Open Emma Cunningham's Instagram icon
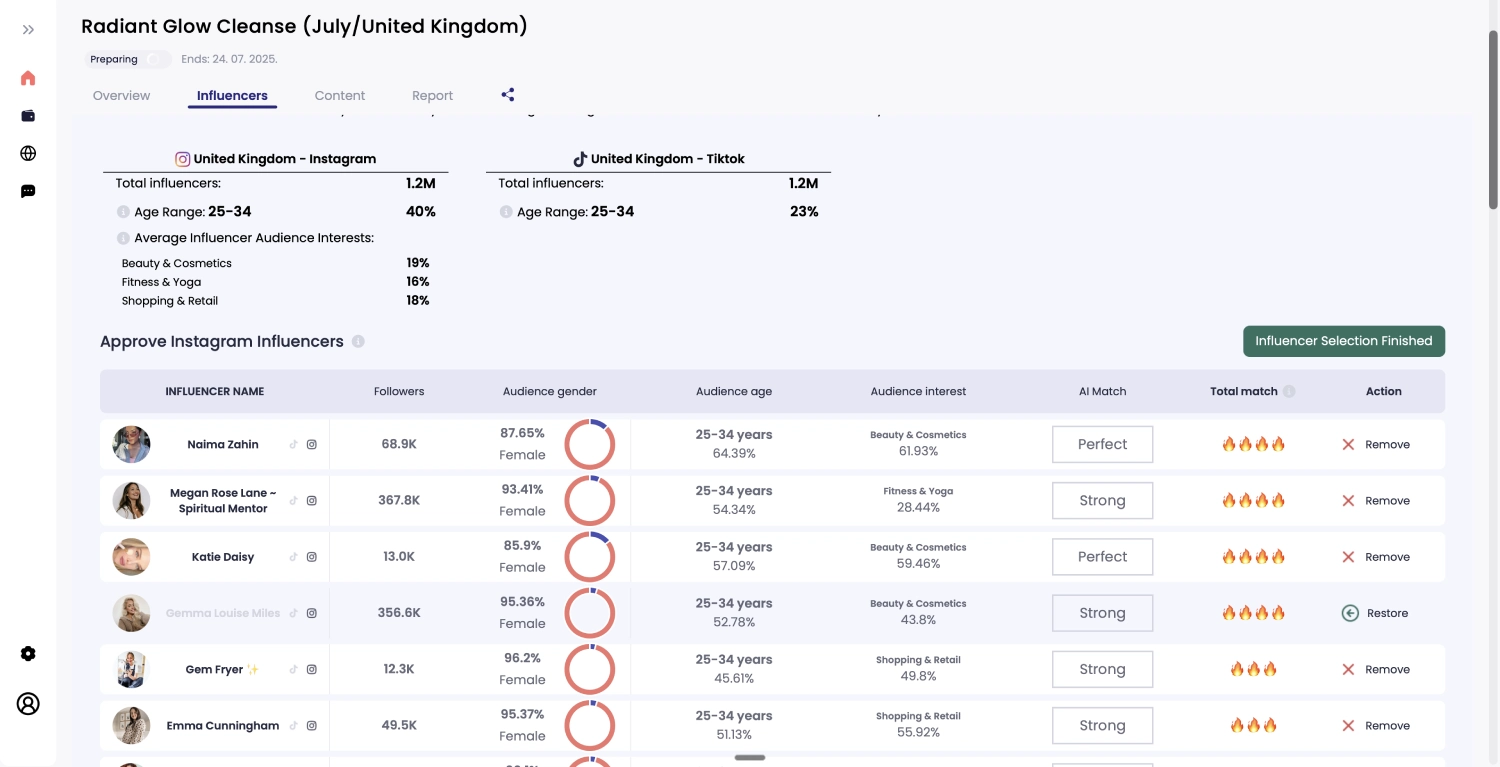The image size is (1500, 767). coord(312,726)
